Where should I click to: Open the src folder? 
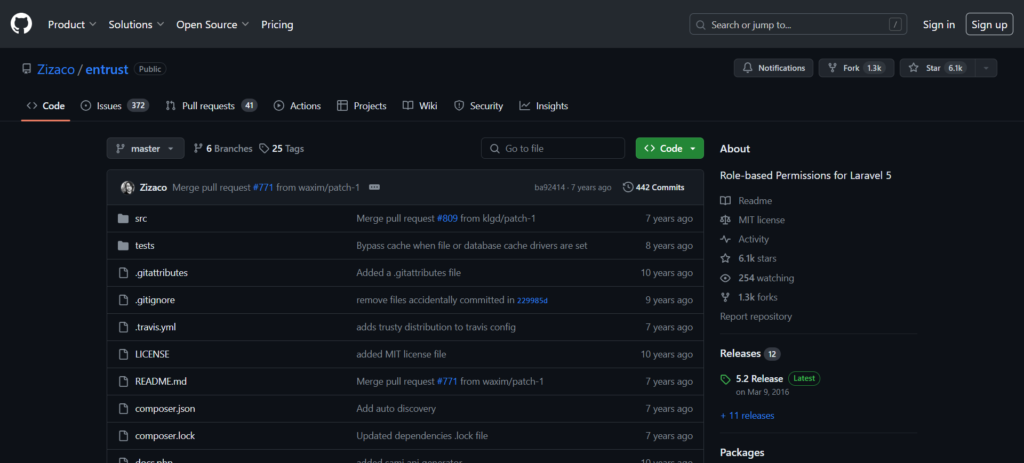point(141,218)
